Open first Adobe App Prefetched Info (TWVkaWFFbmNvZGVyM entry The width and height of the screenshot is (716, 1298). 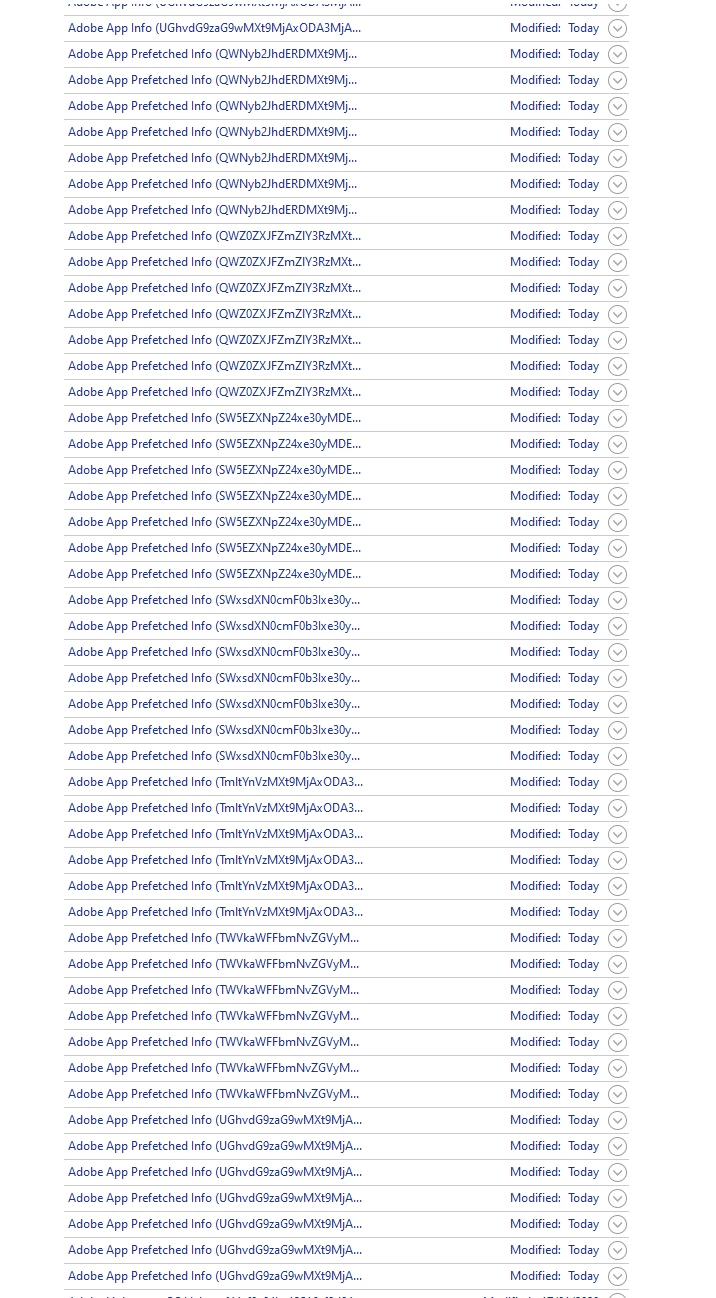point(214,938)
